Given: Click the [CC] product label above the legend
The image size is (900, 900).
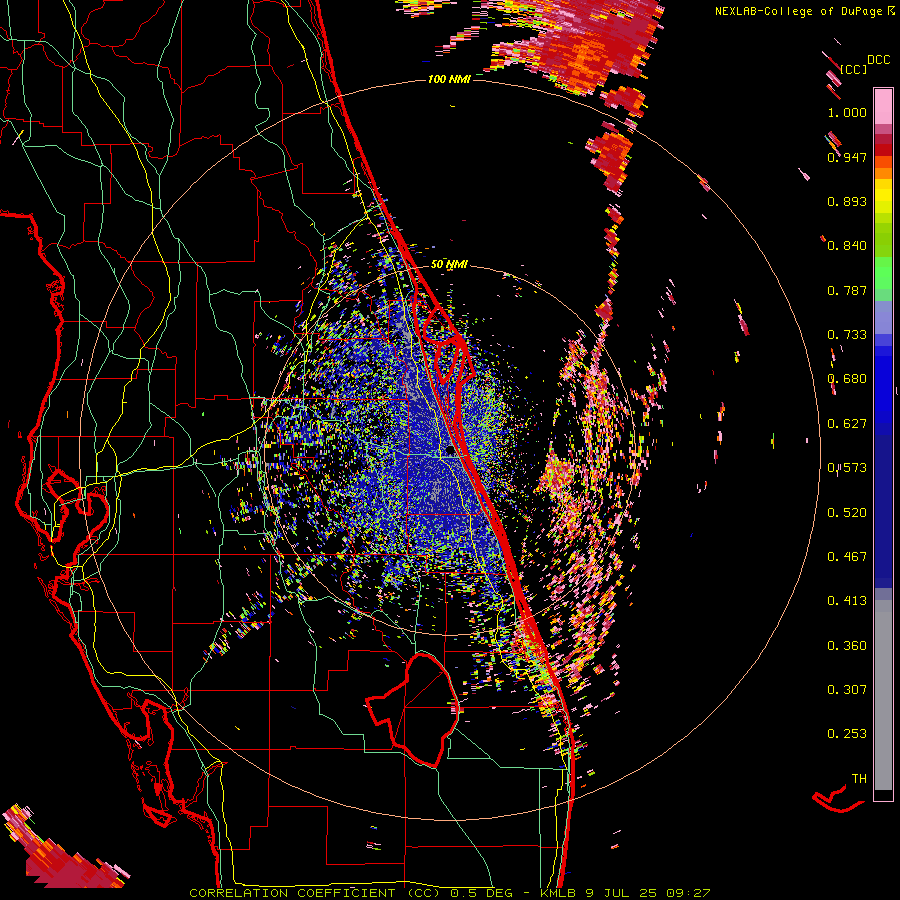Looking at the screenshot, I should (x=853, y=69).
